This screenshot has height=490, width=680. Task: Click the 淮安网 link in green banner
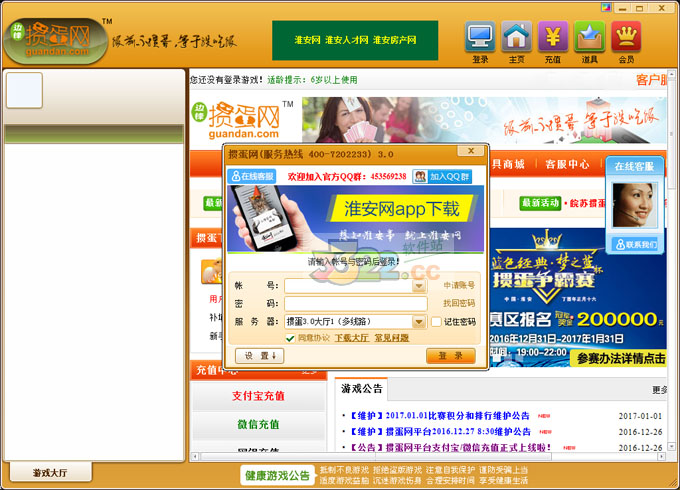[307, 40]
